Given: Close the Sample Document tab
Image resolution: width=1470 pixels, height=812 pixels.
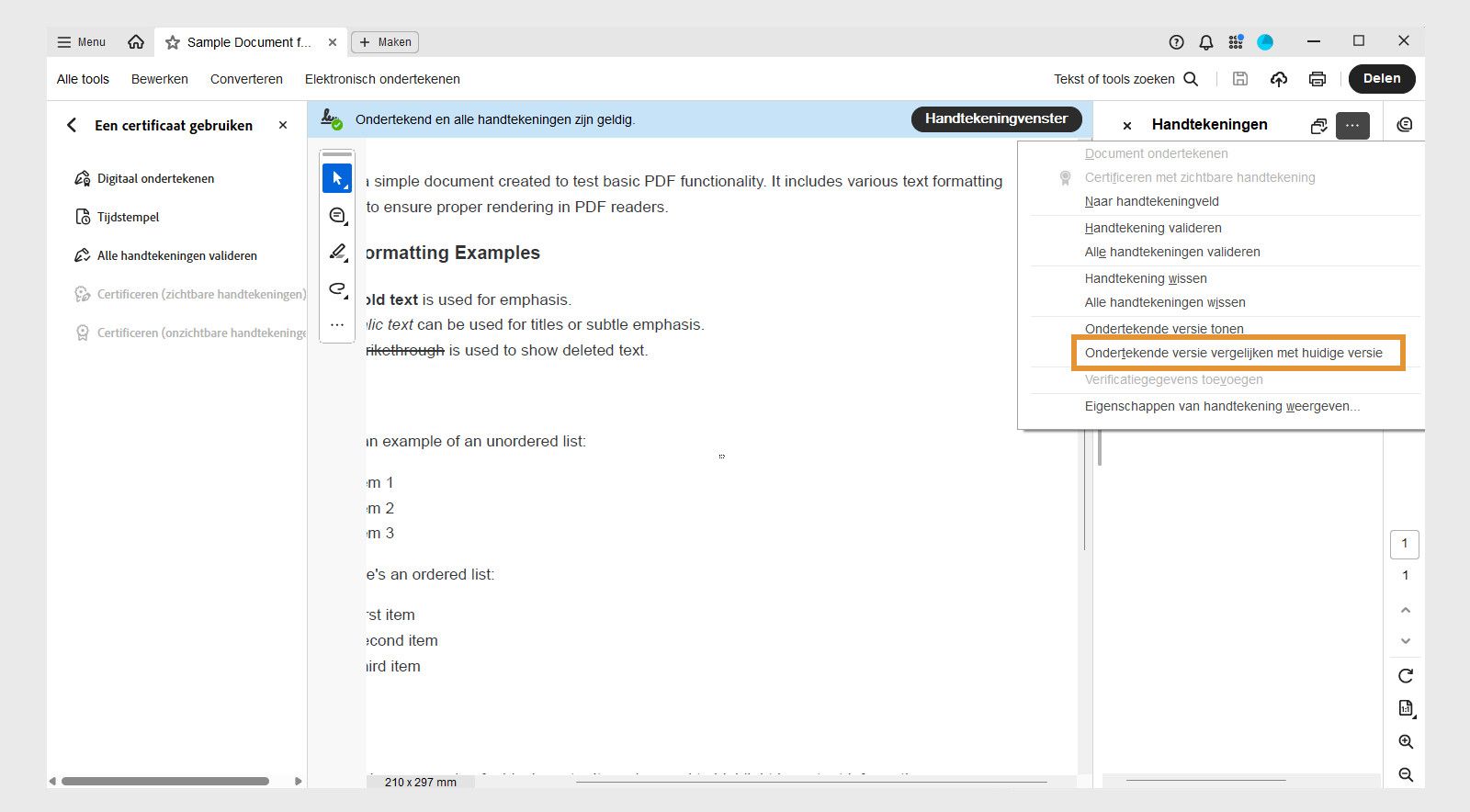Looking at the screenshot, I should pyautogui.click(x=333, y=42).
